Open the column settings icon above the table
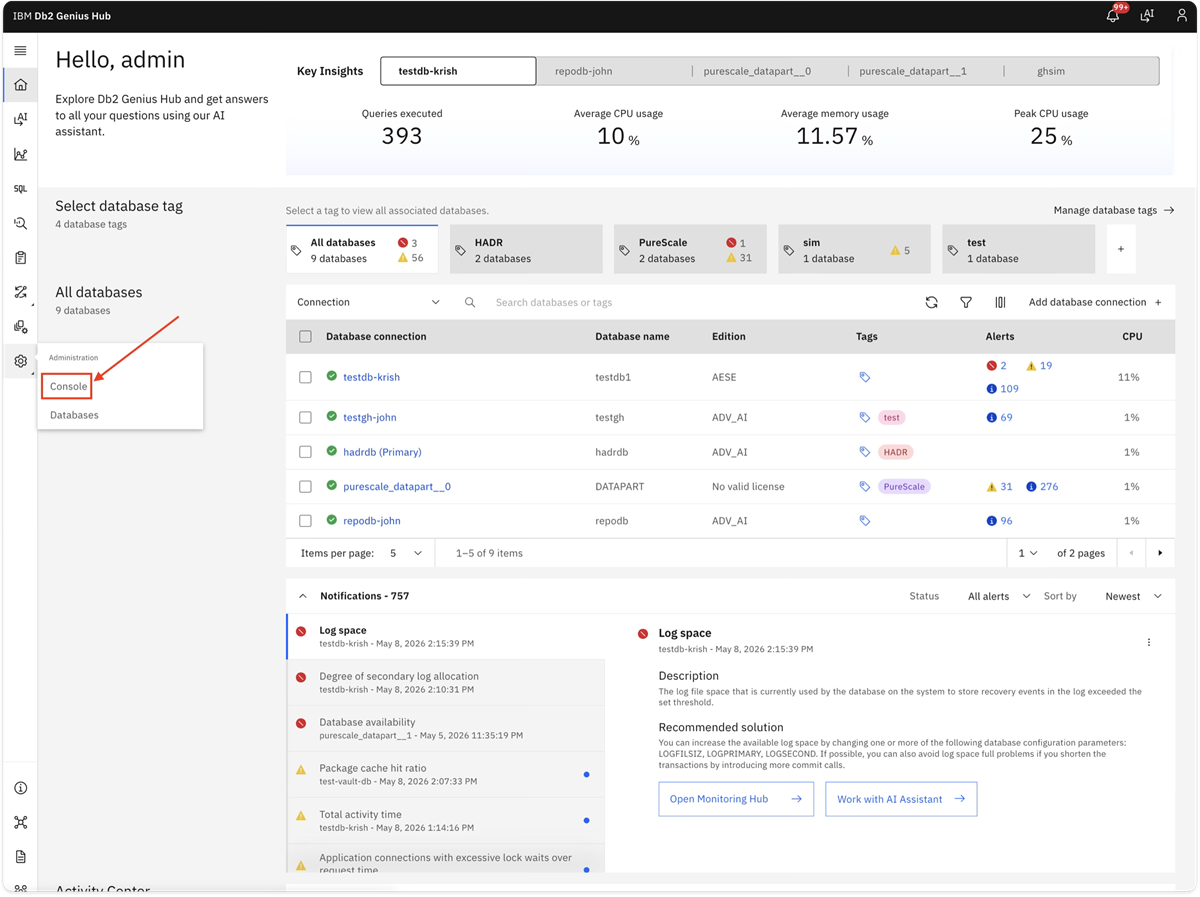The image size is (1200, 897). (1000, 302)
